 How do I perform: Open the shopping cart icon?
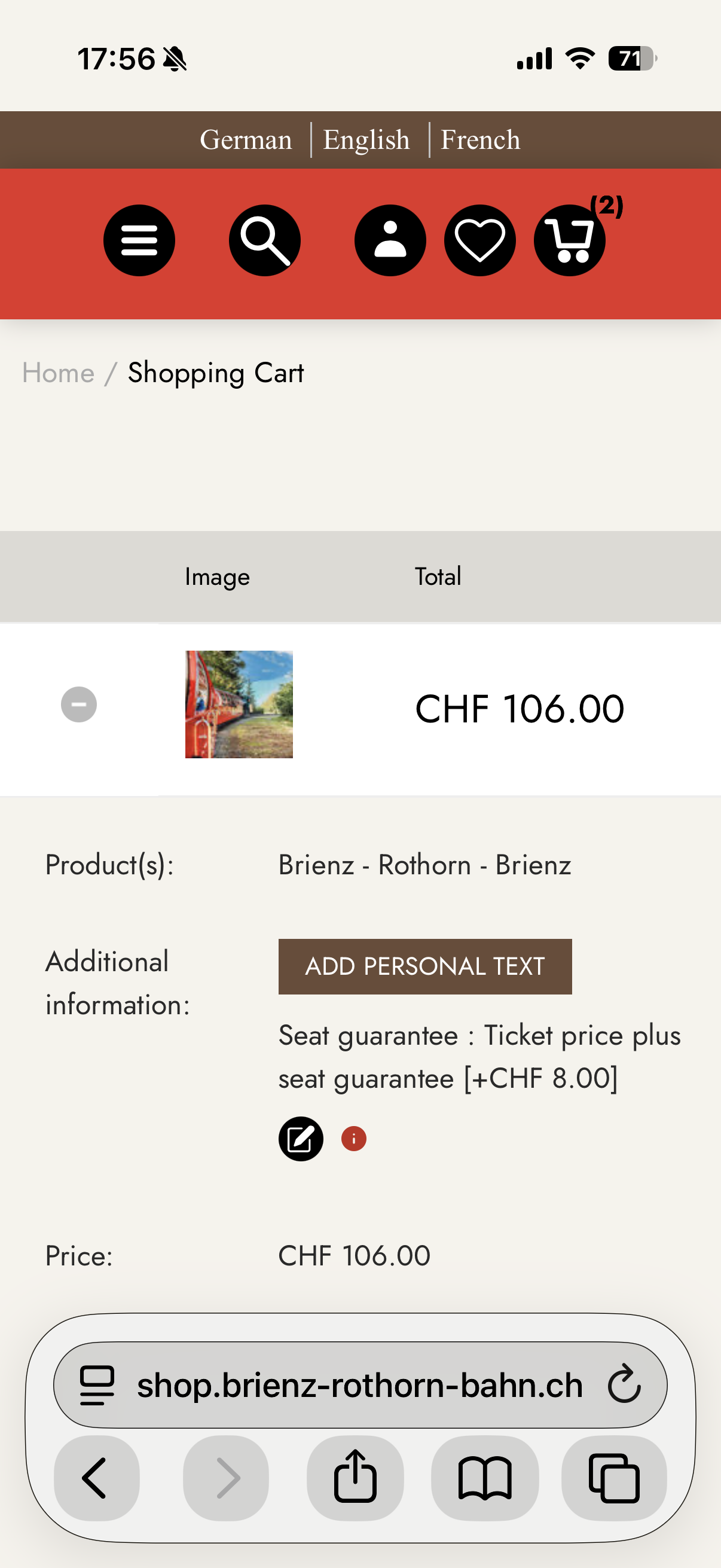[570, 240]
